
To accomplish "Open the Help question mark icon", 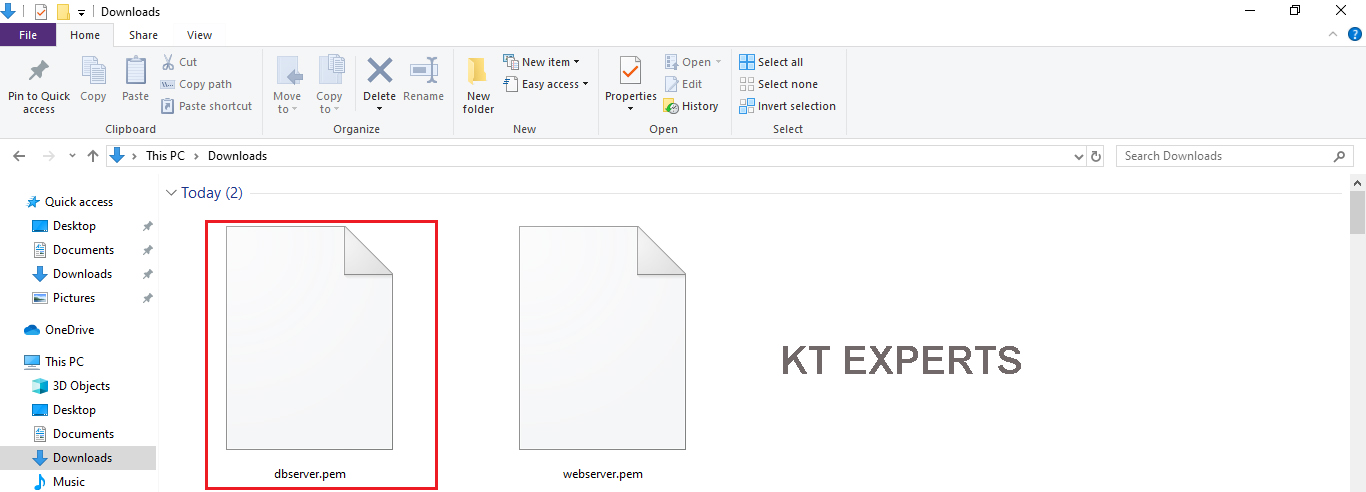I will coord(1355,34).
